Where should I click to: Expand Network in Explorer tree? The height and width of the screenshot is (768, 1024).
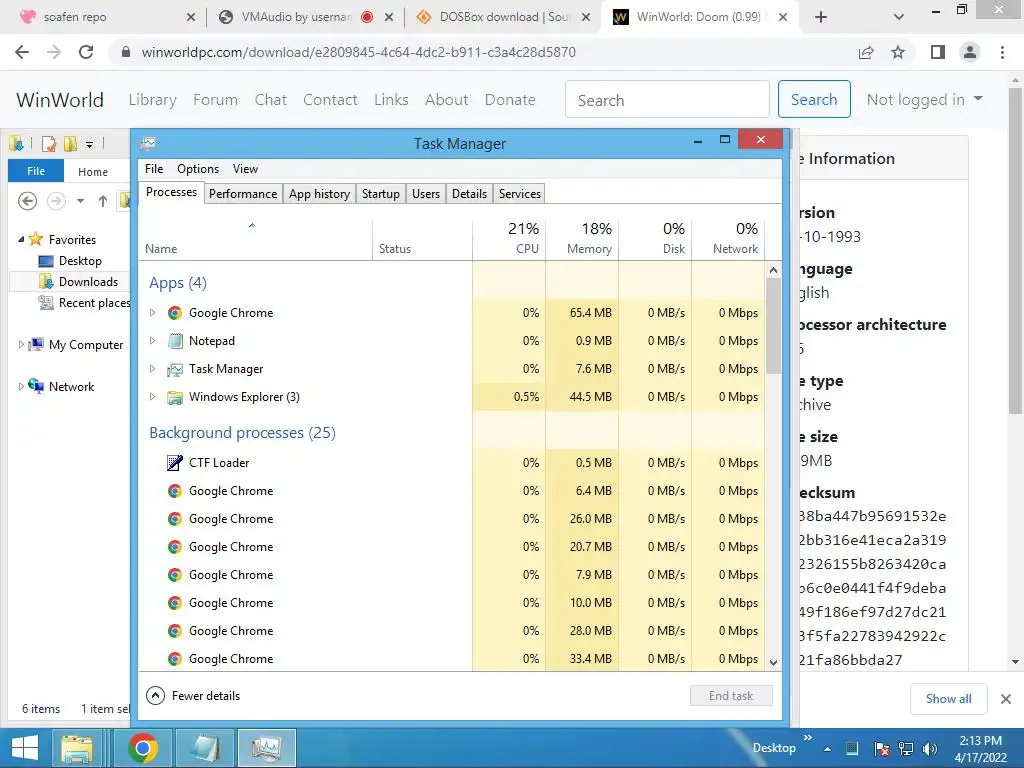pyautogui.click(x=21, y=387)
